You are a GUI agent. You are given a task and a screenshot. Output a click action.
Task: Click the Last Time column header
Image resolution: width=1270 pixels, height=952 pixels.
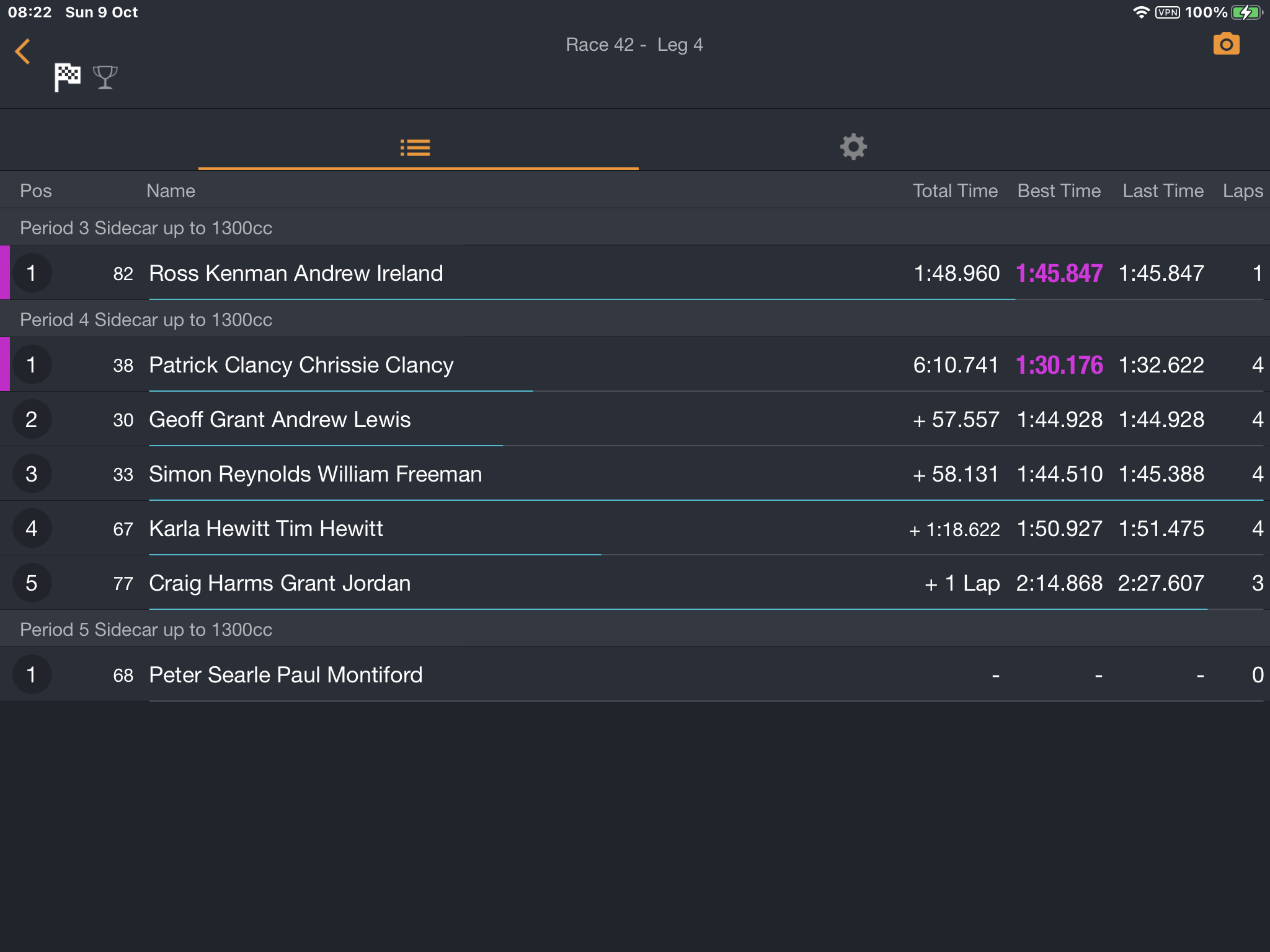[x=1163, y=190]
